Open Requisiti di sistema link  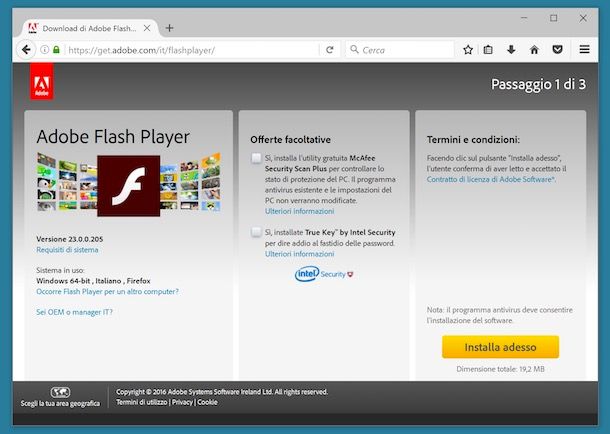pos(67,250)
